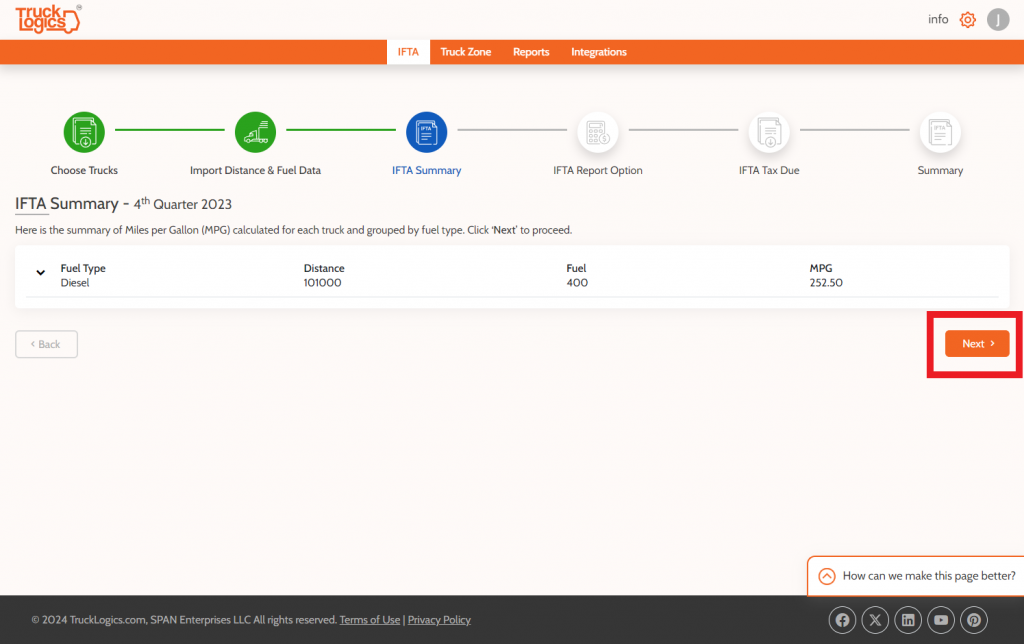Expand the Diesel fuel type row
The image size is (1024, 644).
click(x=40, y=272)
